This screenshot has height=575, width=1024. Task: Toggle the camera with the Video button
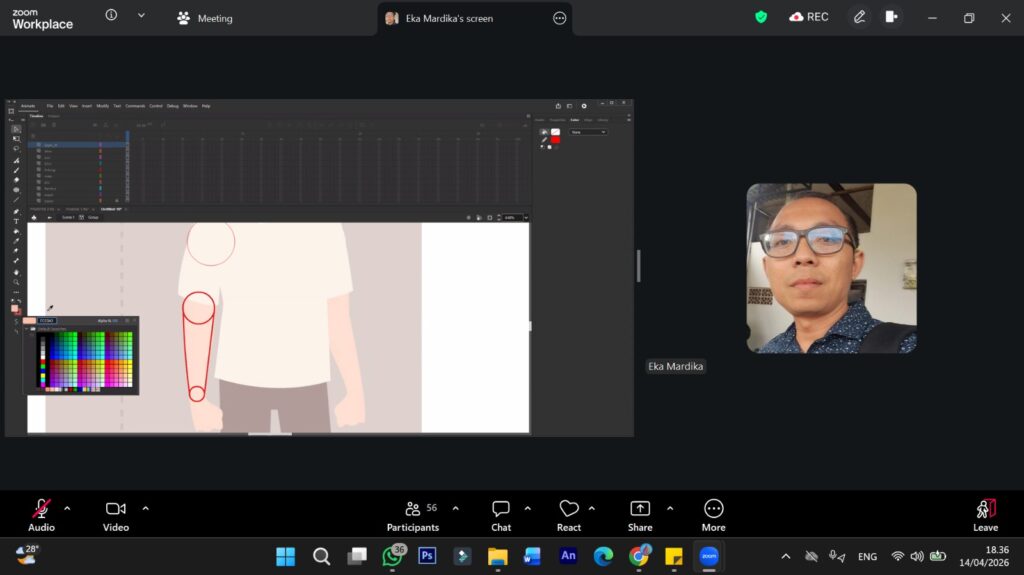pos(116,515)
